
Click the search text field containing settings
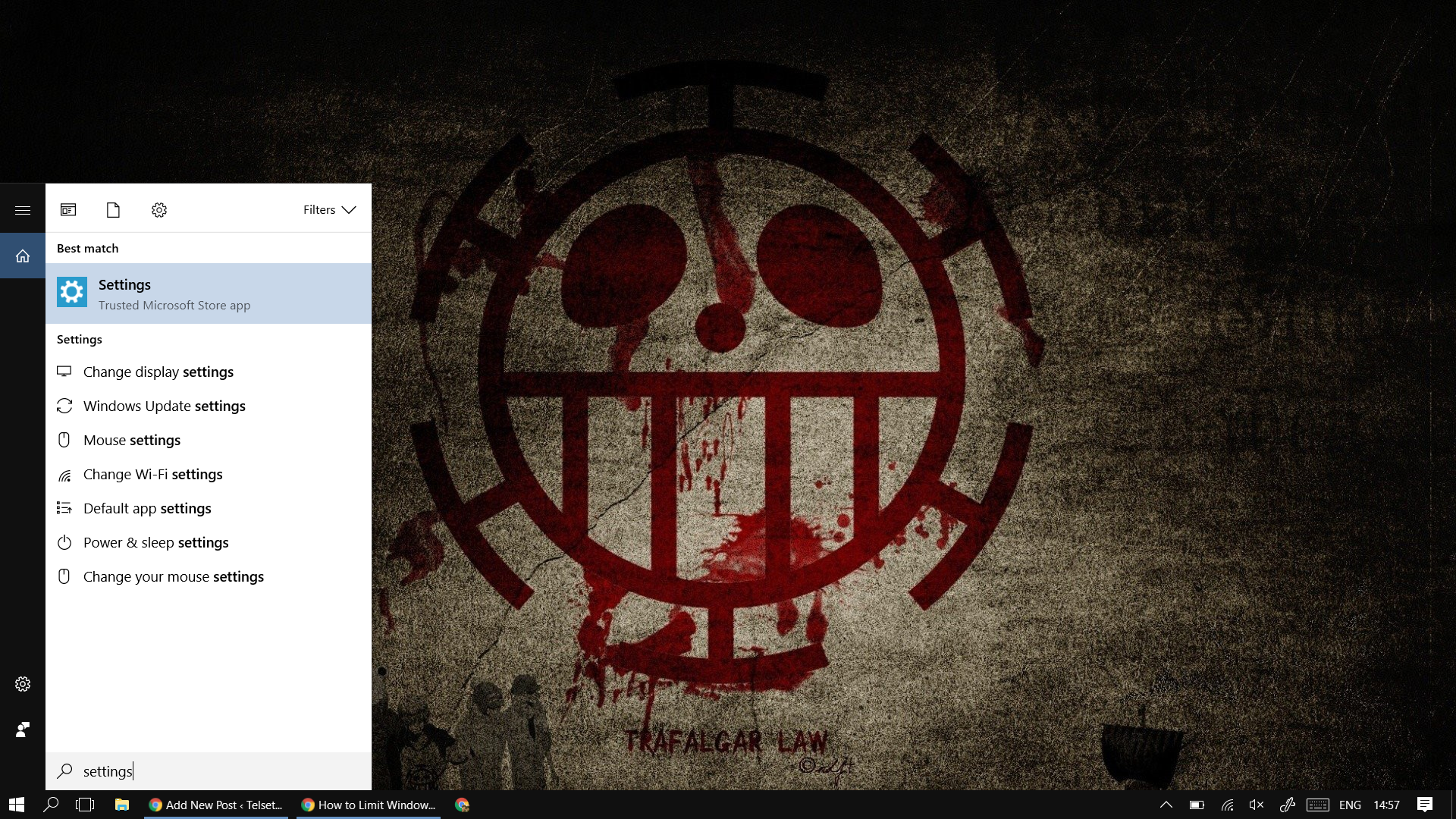[220, 771]
